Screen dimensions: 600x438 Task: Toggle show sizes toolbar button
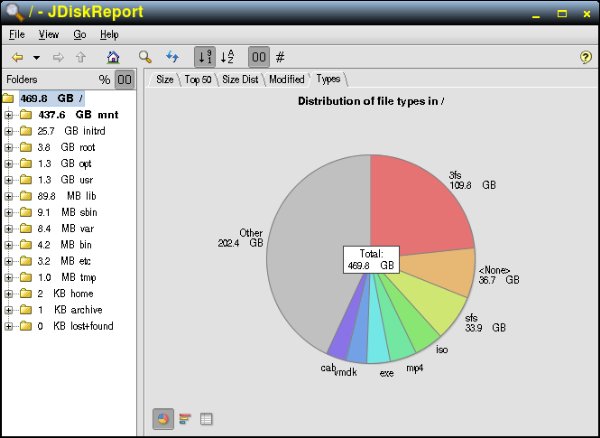pyautogui.click(x=259, y=57)
